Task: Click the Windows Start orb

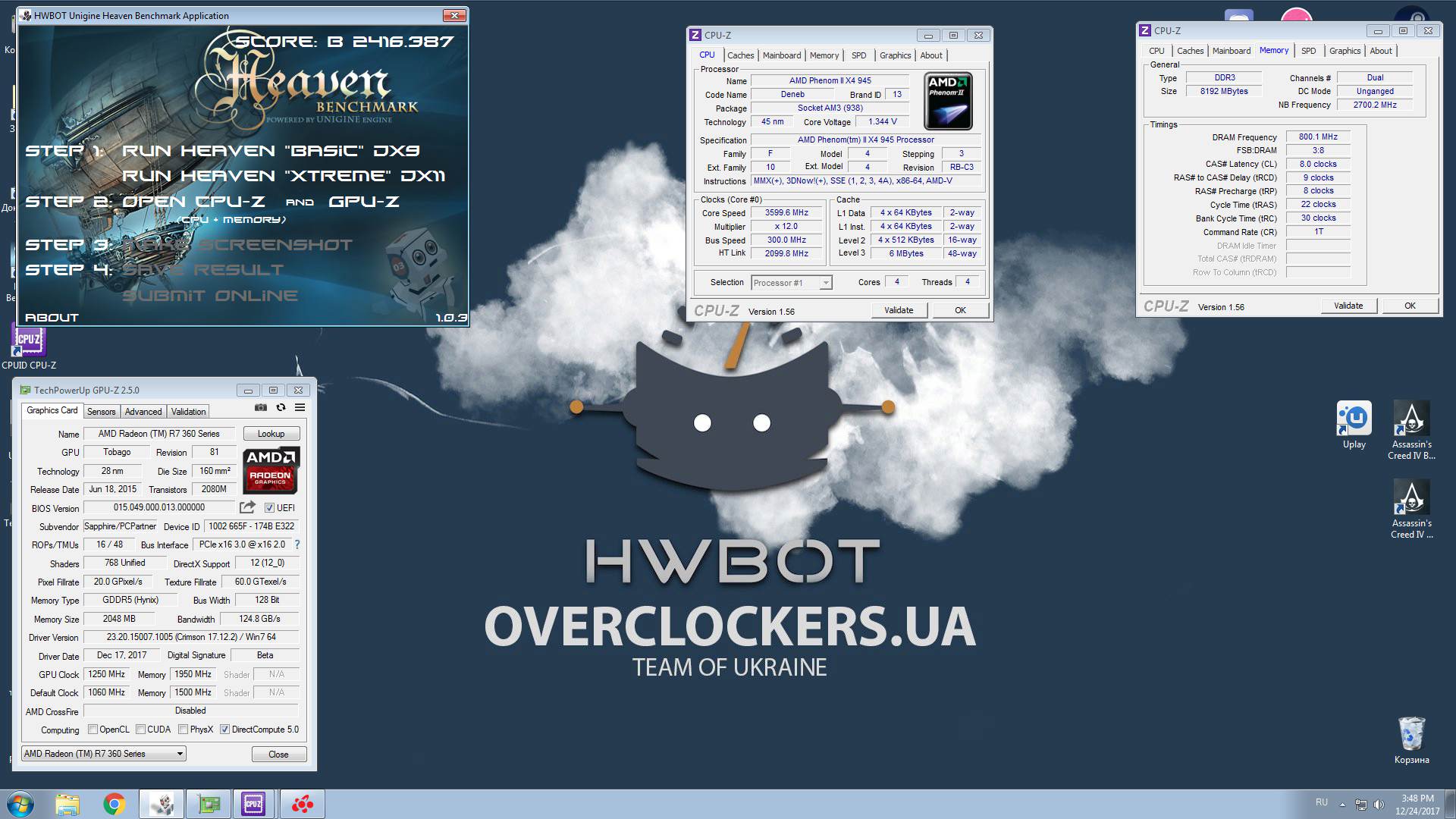Action: click(20, 804)
